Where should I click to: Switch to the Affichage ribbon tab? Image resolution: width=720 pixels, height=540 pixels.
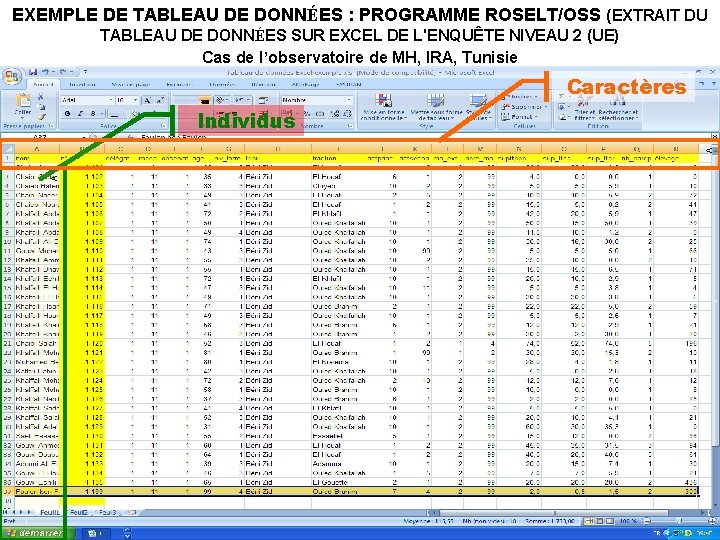[x=305, y=84]
